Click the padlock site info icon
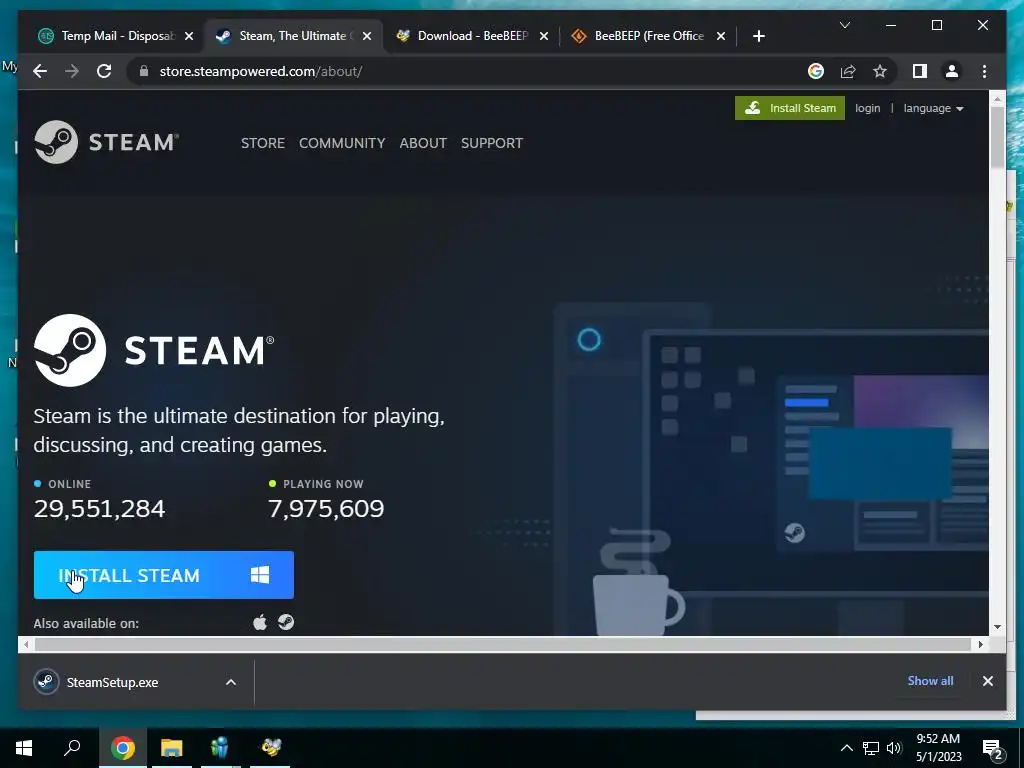Image resolution: width=1024 pixels, height=768 pixels. pyautogui.click(x=144, y=71)
